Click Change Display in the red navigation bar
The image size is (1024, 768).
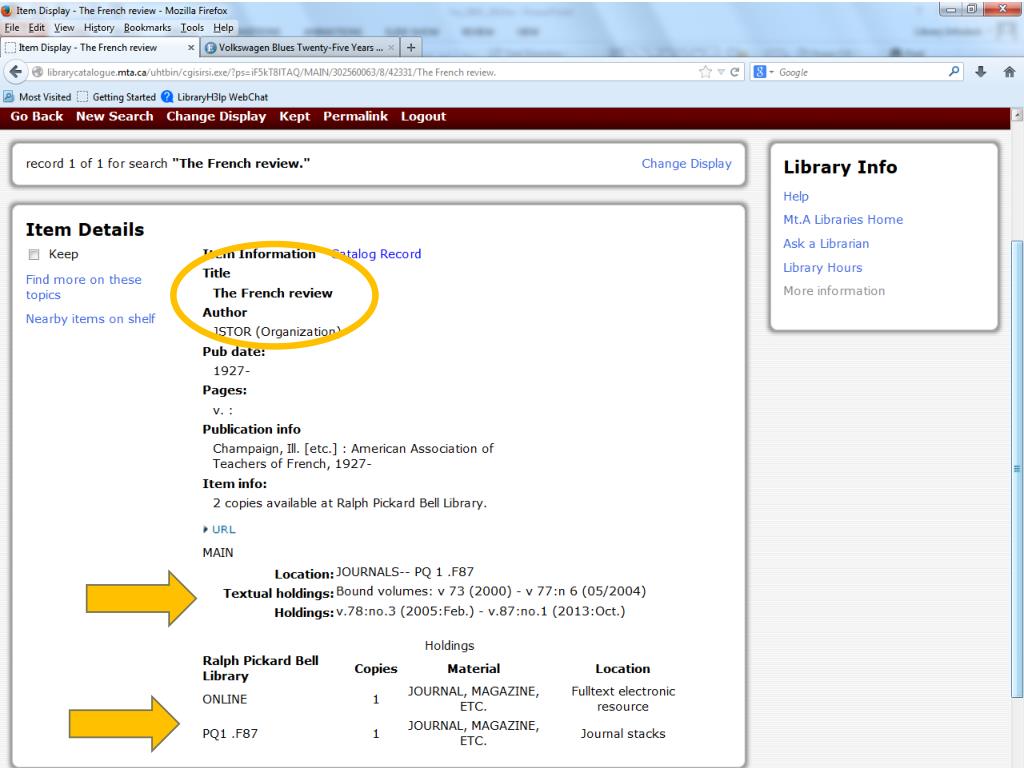click(216, 116)
